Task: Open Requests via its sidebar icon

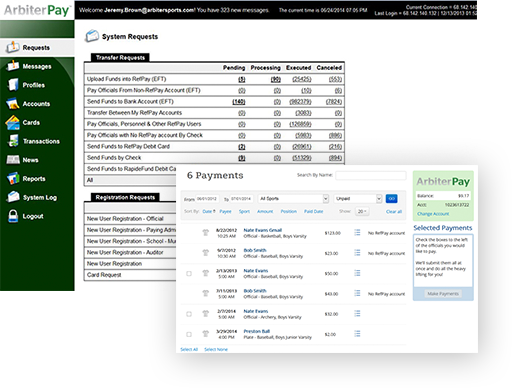Action: click(13, 47)
